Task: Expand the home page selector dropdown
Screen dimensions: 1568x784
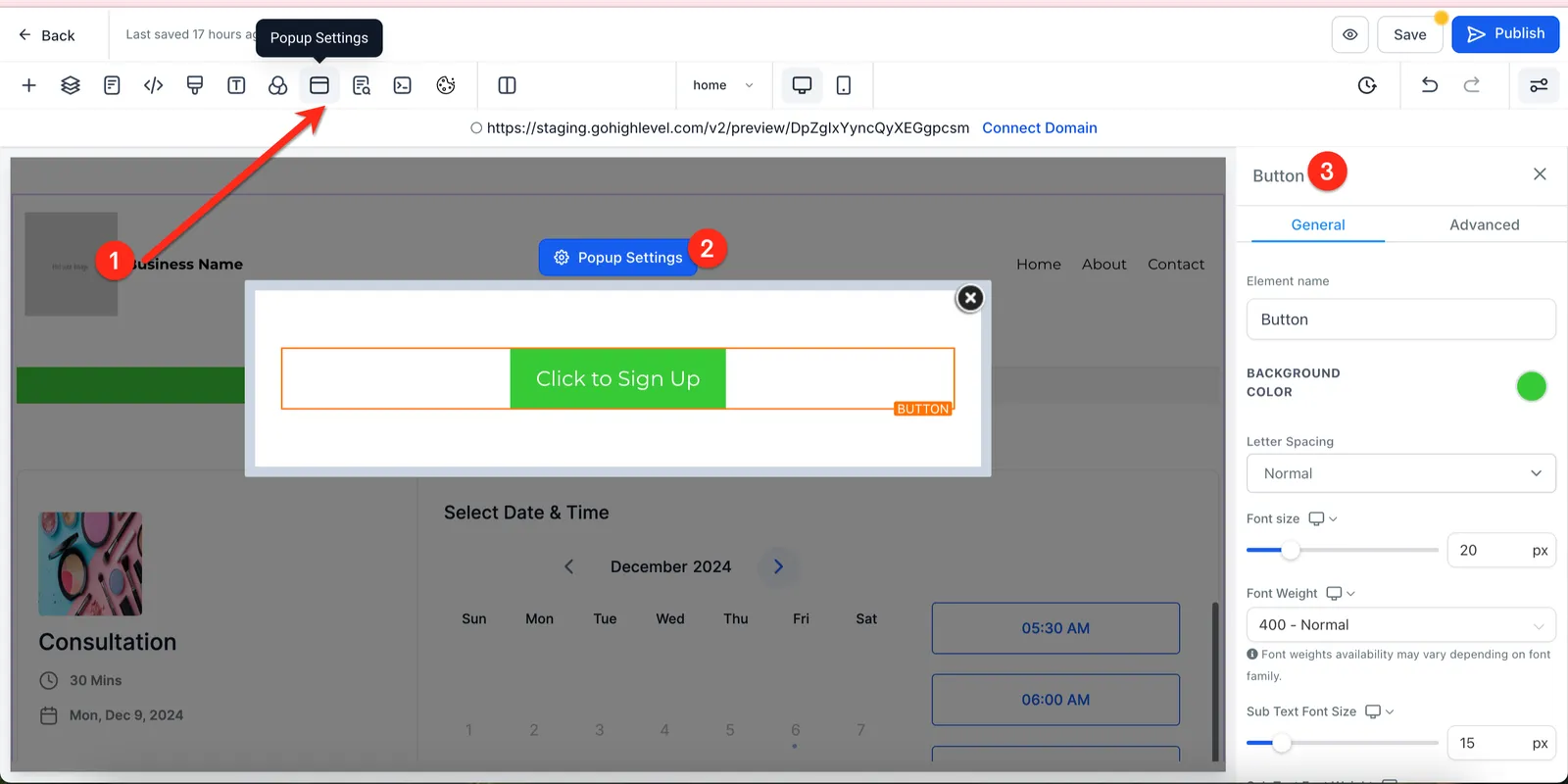Action: point(723,85)
